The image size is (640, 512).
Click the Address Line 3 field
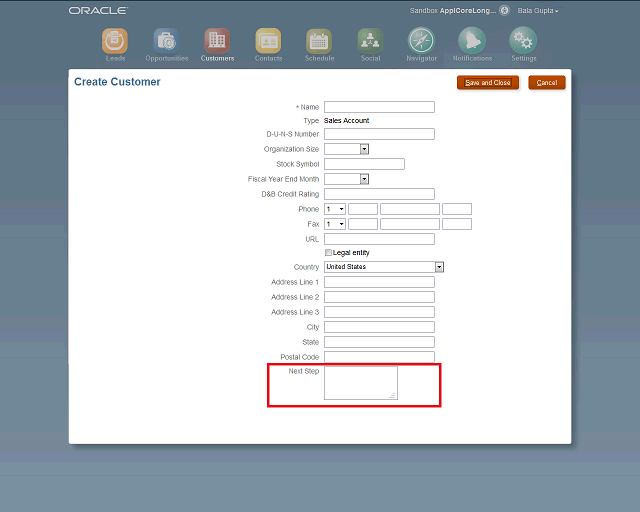click(x=379, y=312)
